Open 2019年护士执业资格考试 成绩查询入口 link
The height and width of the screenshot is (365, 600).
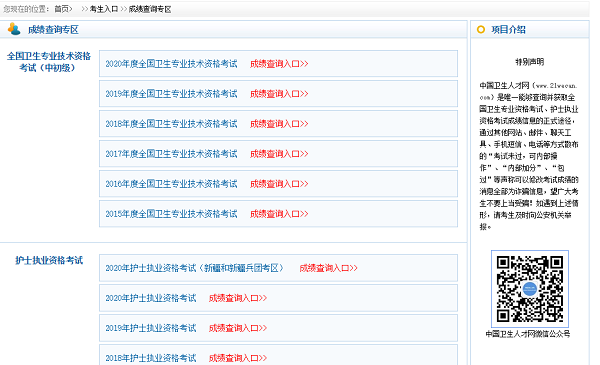tap(238, 328)
